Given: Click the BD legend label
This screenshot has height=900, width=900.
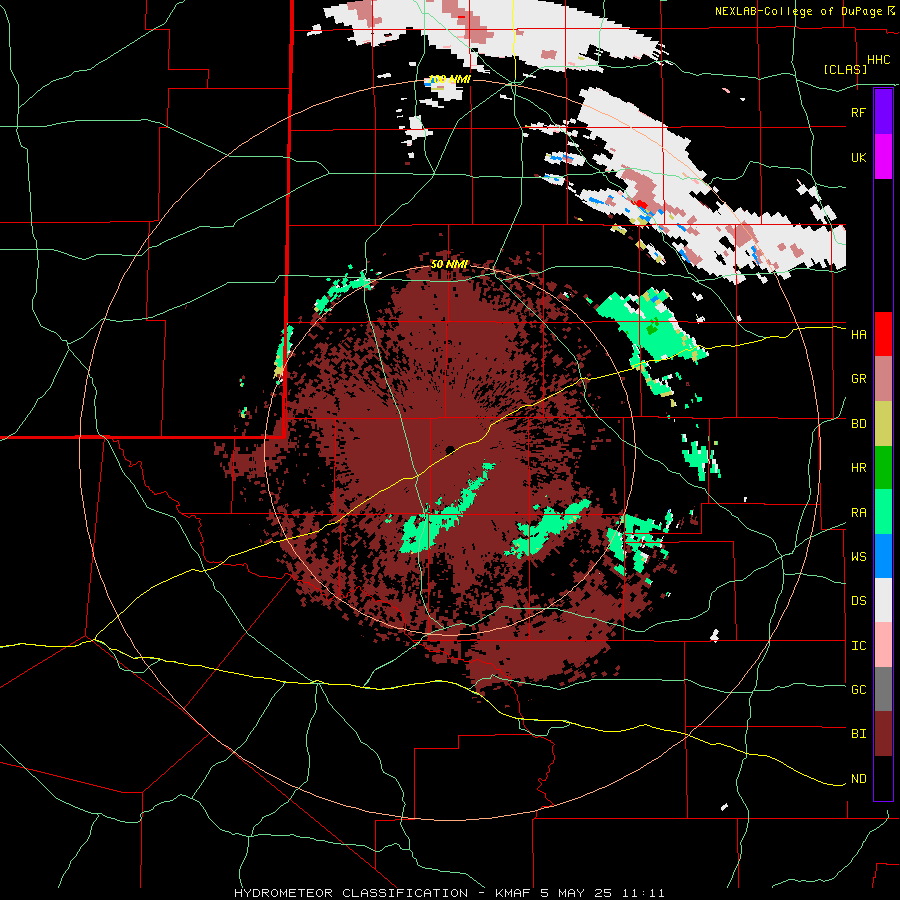Looking at the screenshot, I should [x=858, y=424].
